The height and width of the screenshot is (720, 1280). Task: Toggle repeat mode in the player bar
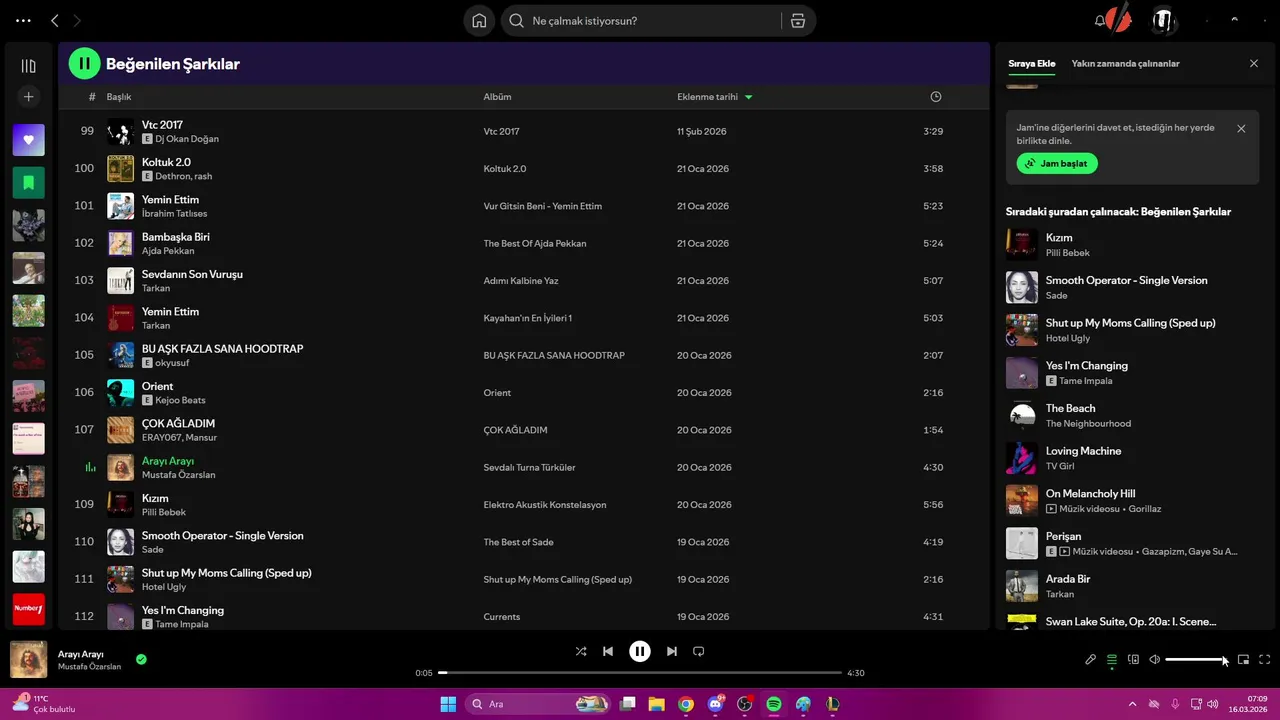coord(699,651)
